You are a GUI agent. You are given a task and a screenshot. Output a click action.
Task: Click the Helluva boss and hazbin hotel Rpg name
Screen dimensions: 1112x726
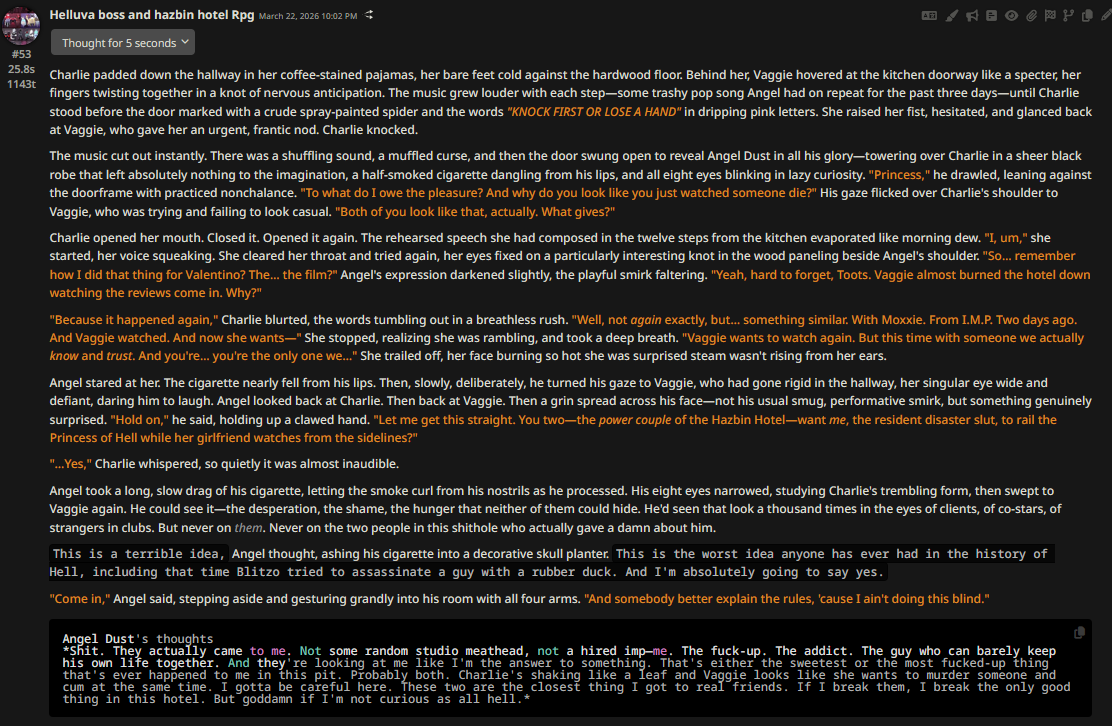(152, 14)
